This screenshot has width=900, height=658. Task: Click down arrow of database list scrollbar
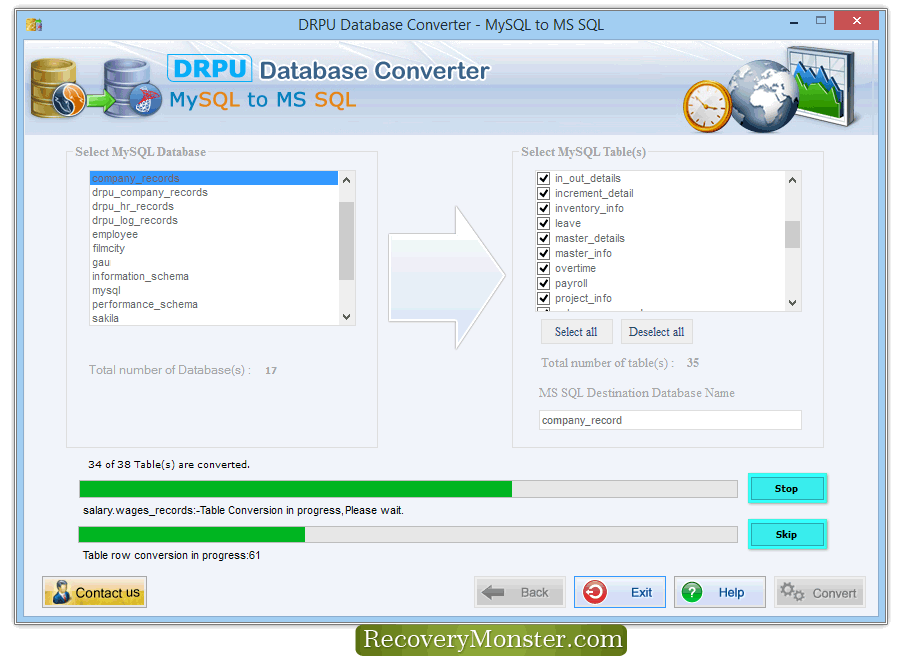346,317
